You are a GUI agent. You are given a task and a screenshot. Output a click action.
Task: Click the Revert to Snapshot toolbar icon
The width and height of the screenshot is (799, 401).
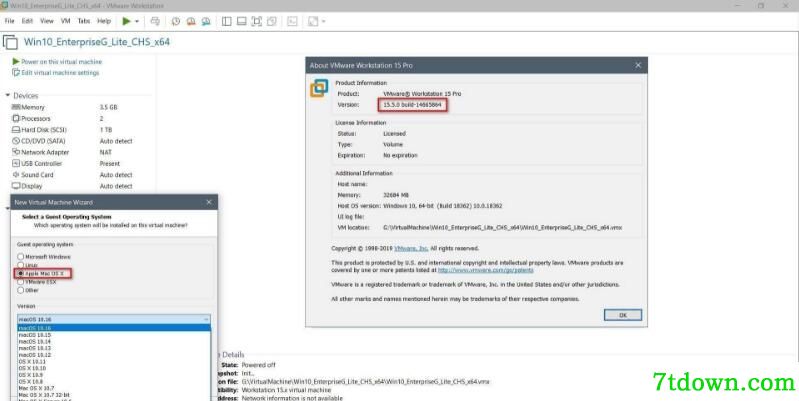pyautogui.click(x=191, y=21)
